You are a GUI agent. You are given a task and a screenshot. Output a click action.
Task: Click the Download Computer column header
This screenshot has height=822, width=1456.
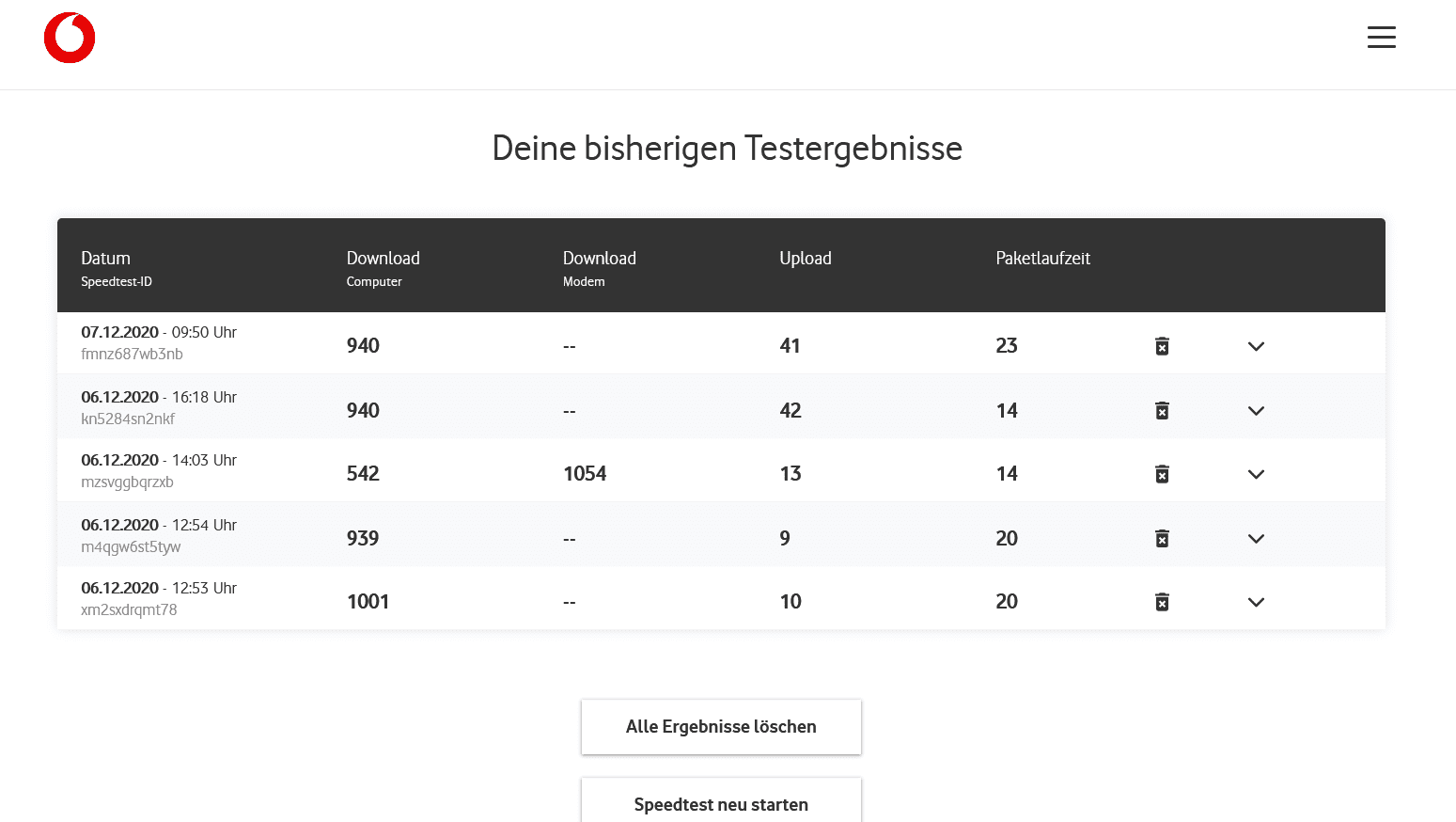click(x=383, y=268)
